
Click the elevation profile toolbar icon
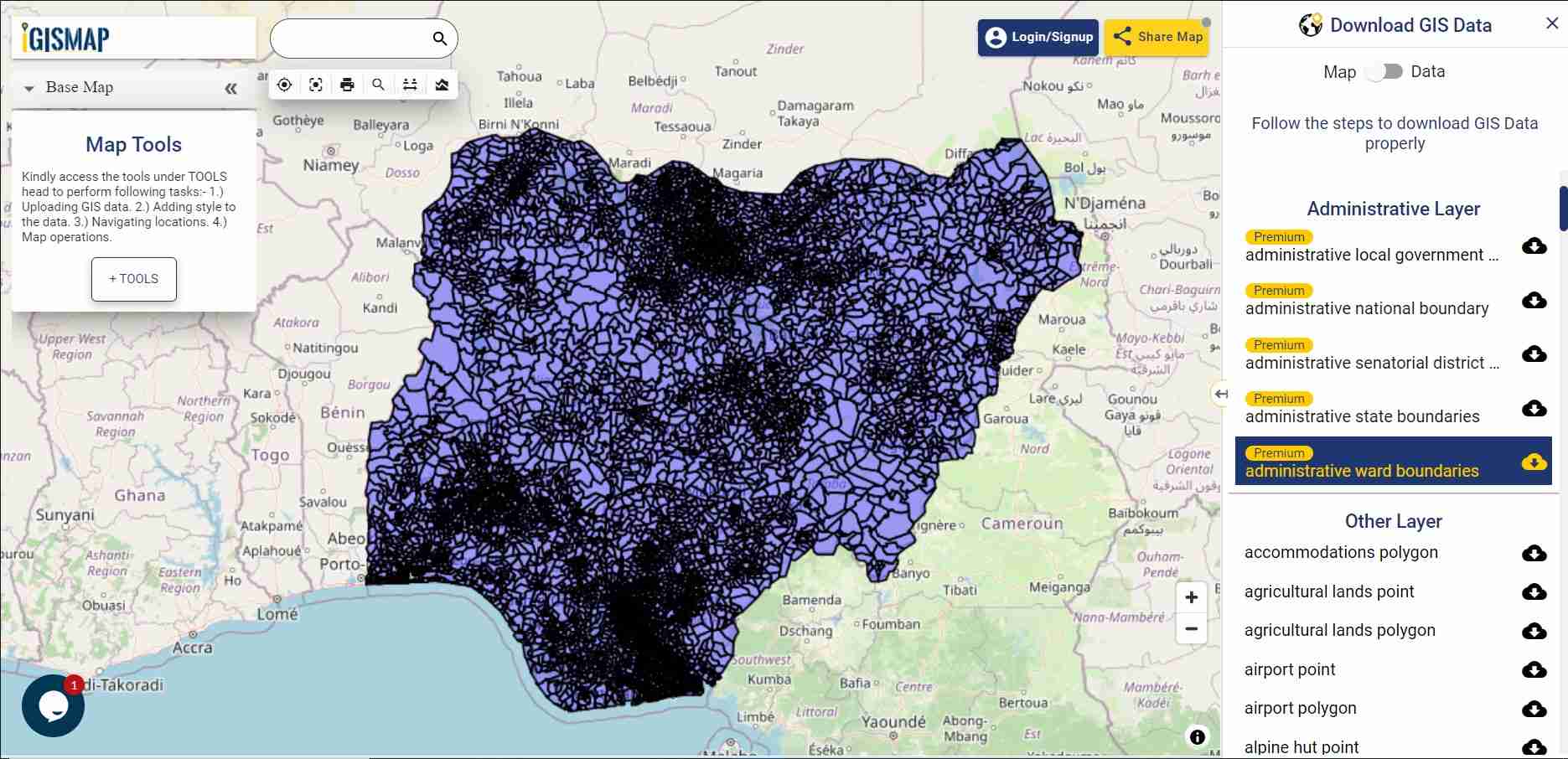pyautogui.click(x=442, y=84)
